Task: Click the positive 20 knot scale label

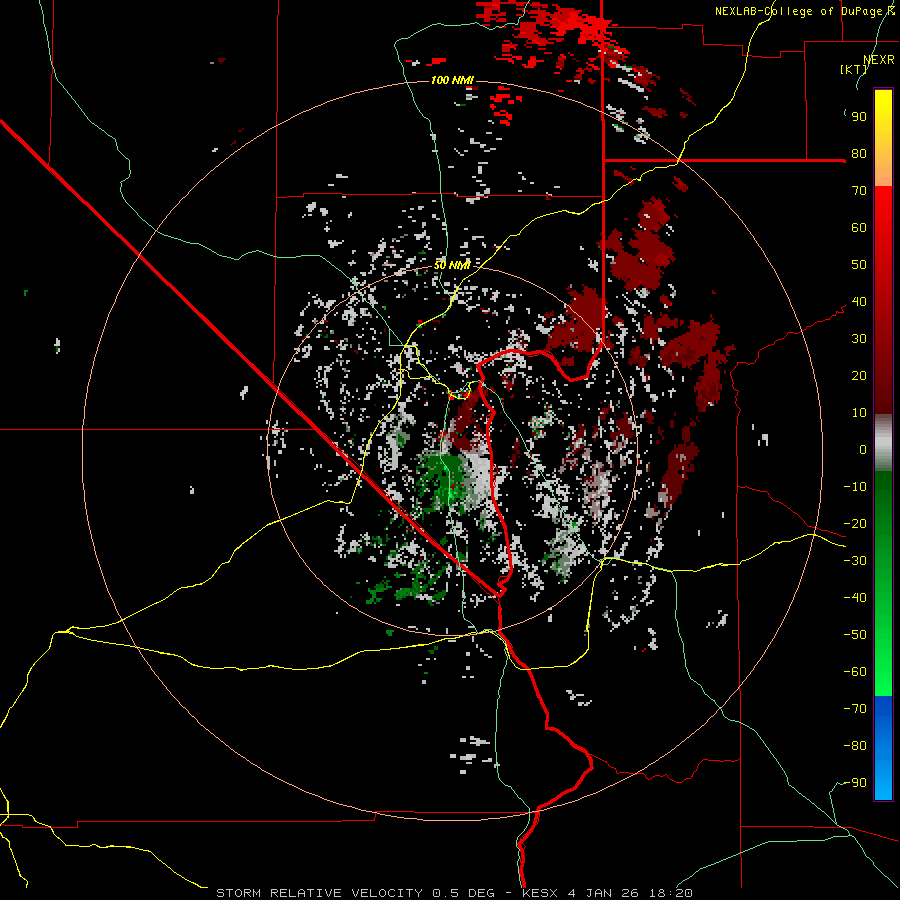Action: coord(859,376)
